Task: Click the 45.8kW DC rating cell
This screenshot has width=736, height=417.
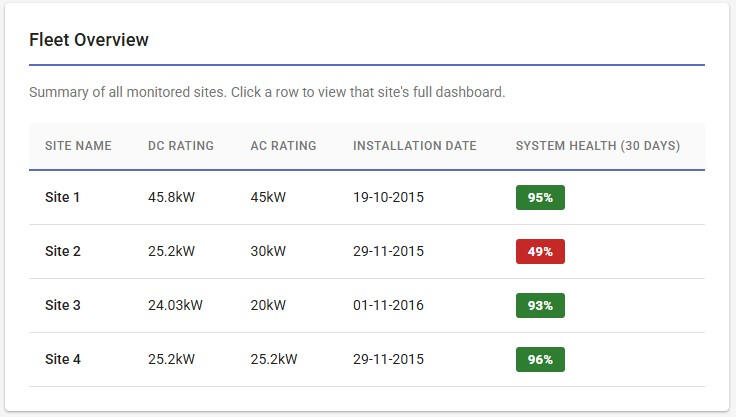Action: [x=171, y=198]
